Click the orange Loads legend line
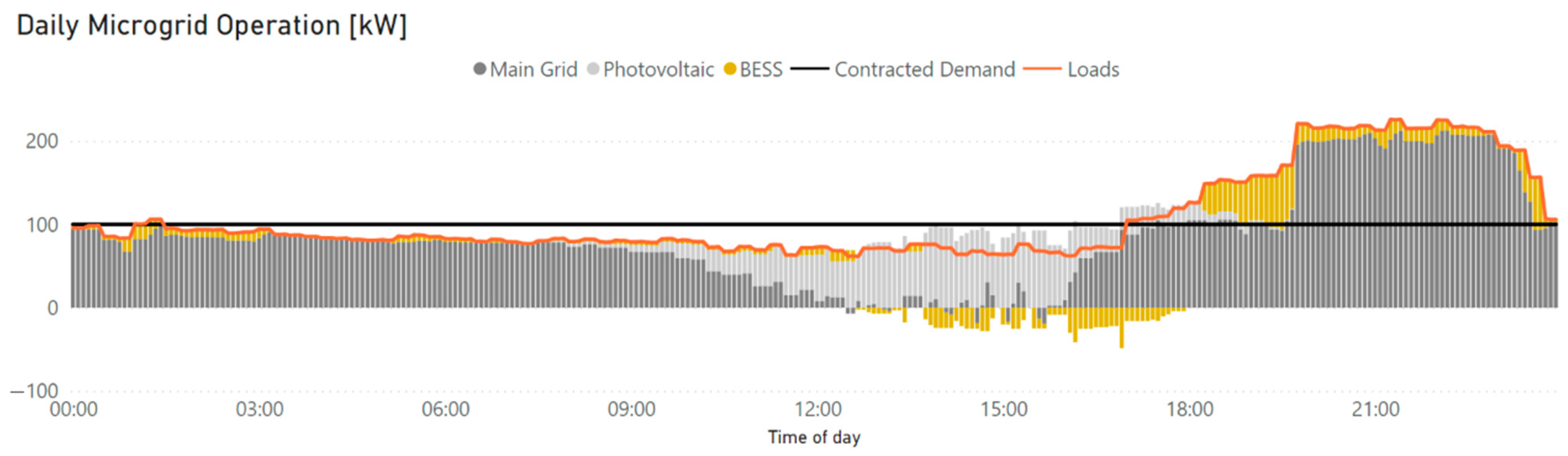 [x=1042, y=69]
